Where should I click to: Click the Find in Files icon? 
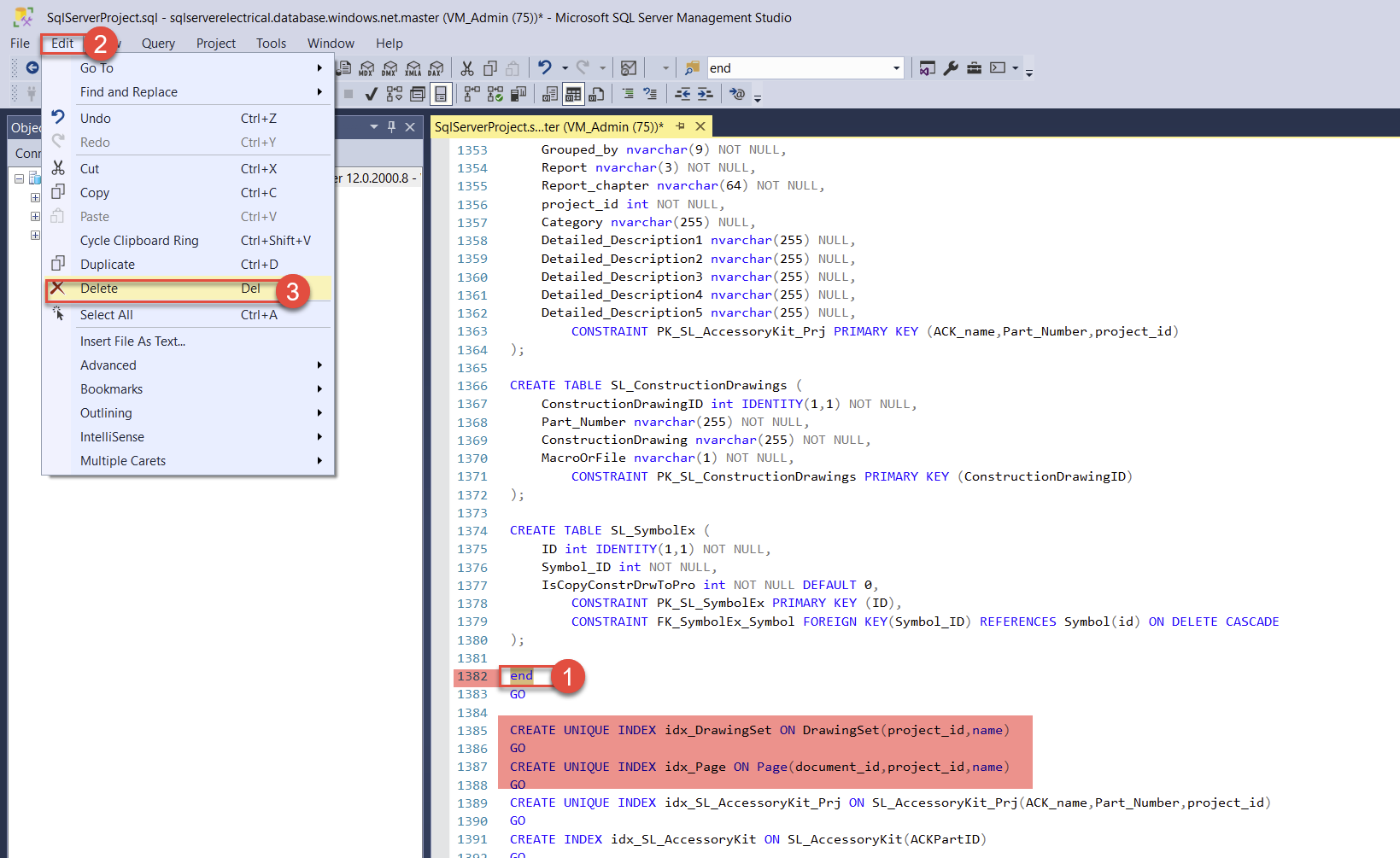pos(692,67)
